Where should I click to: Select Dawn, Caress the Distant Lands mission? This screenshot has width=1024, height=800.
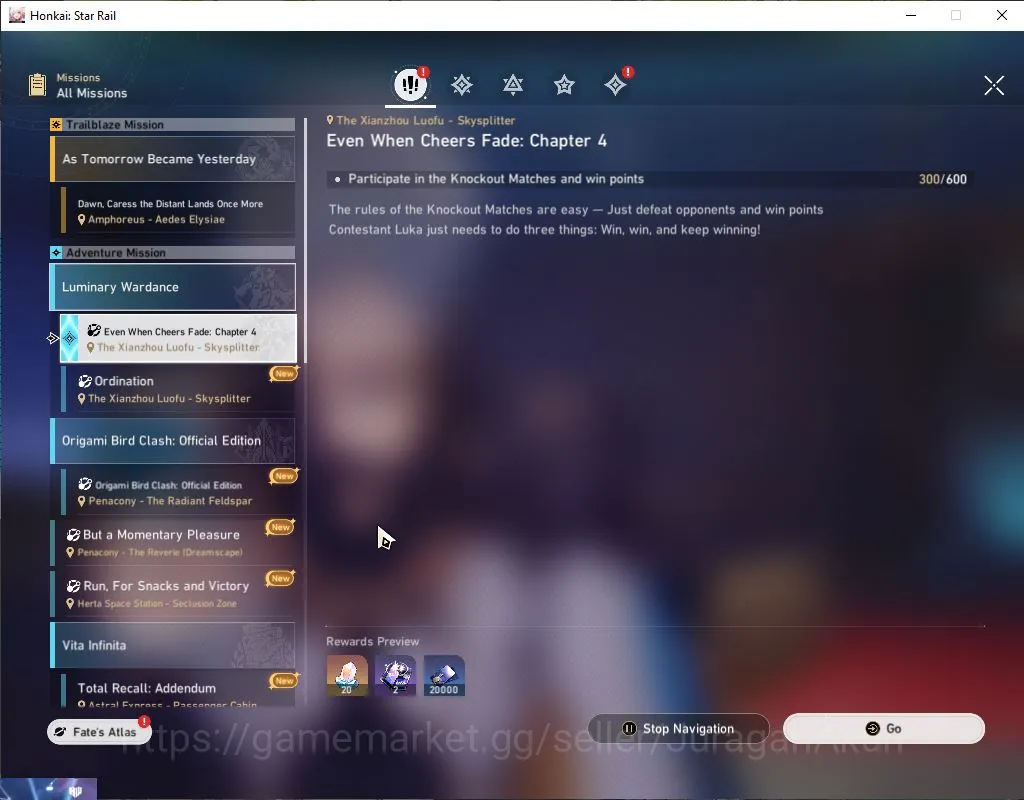point(178,211)
